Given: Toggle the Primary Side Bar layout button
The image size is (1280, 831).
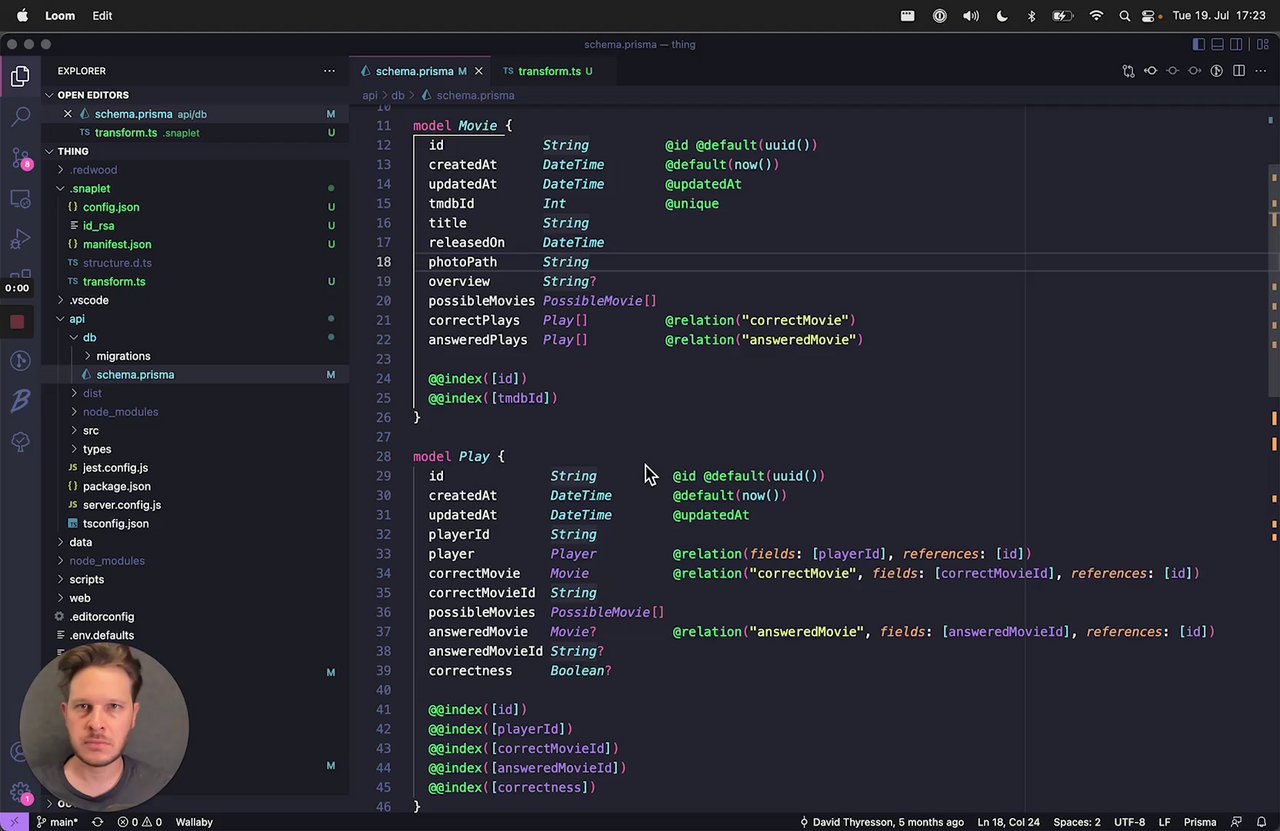Looking at the screenshot, I should [1198, 44].
